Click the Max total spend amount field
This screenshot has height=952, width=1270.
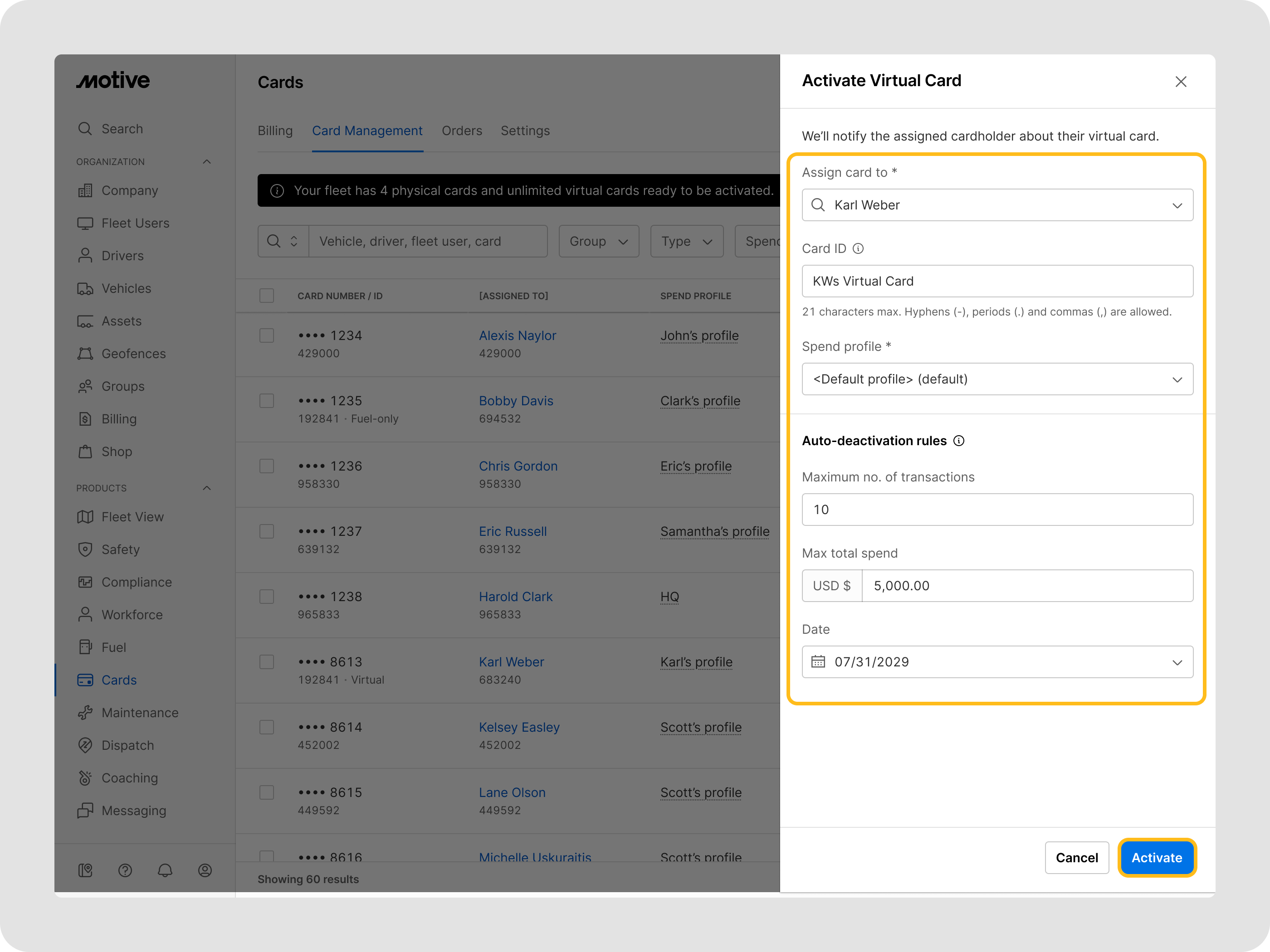(1027, 585)
